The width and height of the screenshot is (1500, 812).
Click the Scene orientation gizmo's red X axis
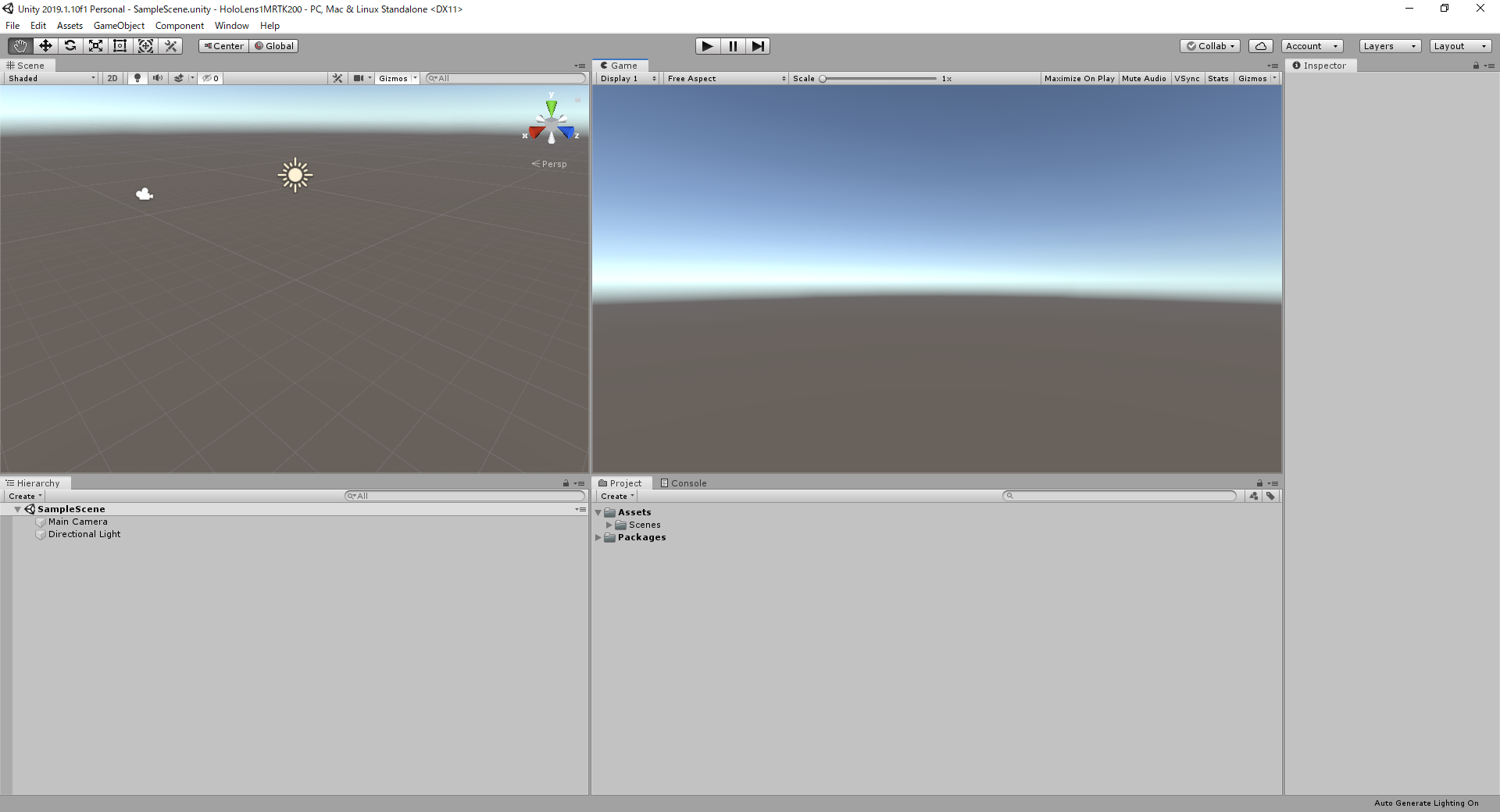pyautogui.click(x=535, y=133)
